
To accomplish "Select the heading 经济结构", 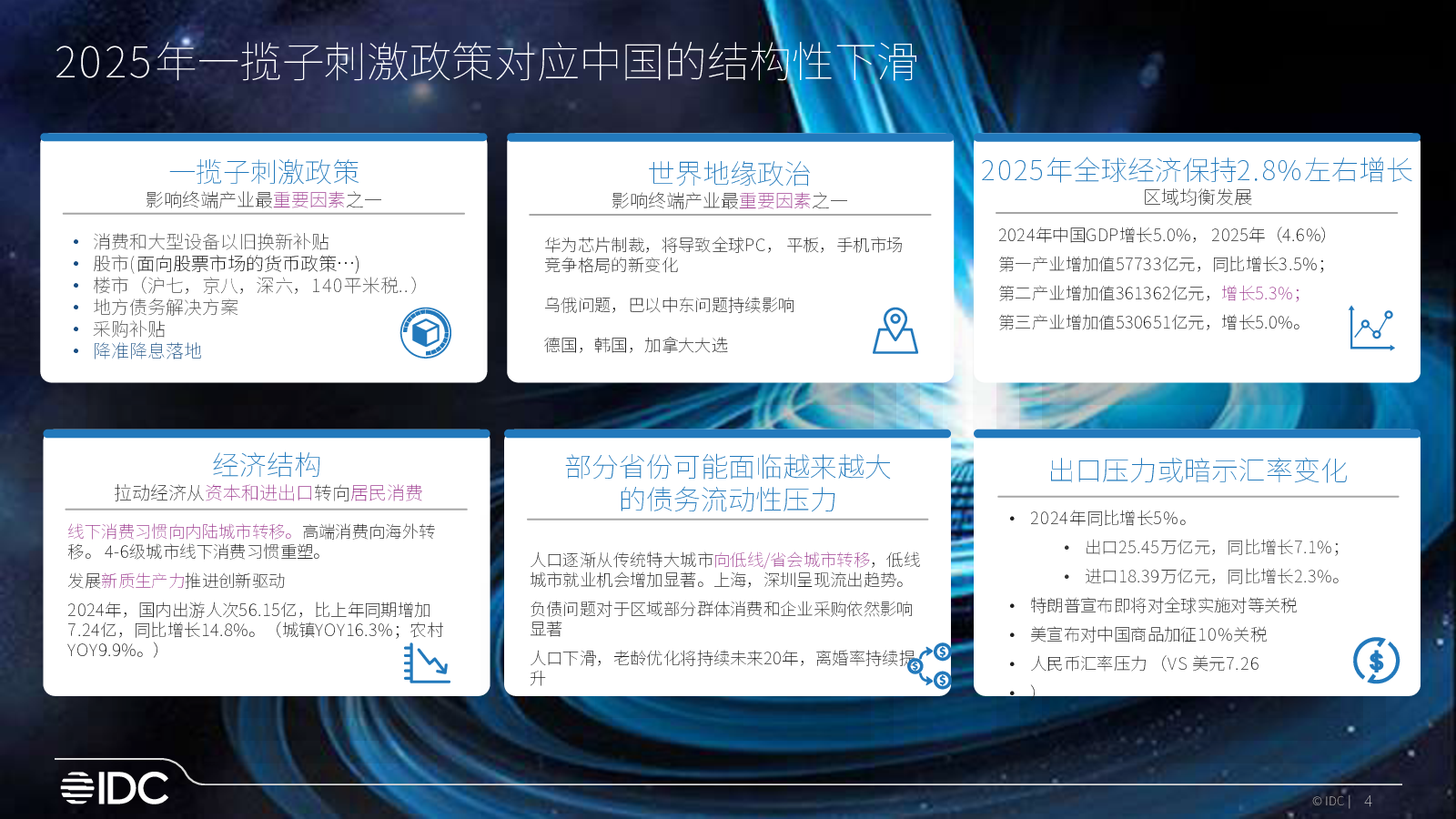I will [x=267, y=465].
